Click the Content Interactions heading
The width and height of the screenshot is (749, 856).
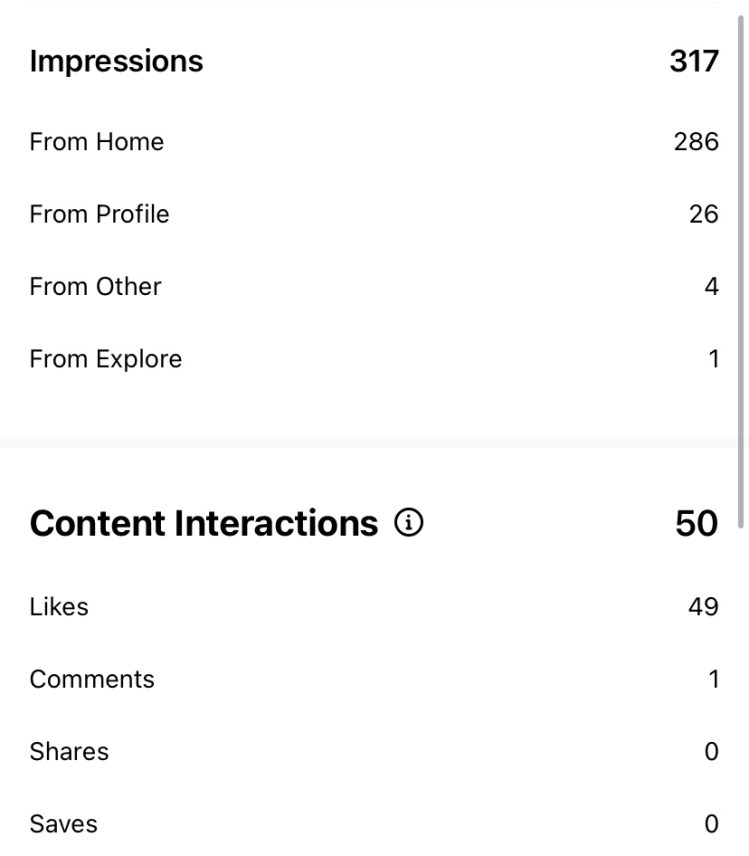point(204,523)
